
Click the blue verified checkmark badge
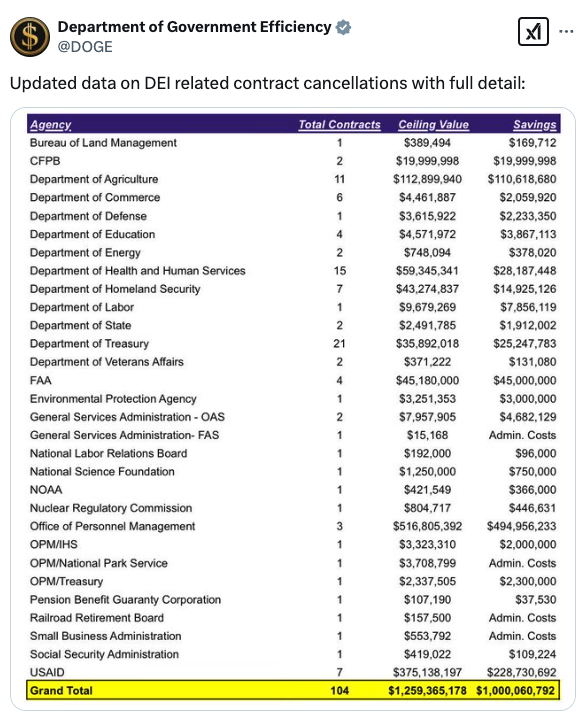343,27
